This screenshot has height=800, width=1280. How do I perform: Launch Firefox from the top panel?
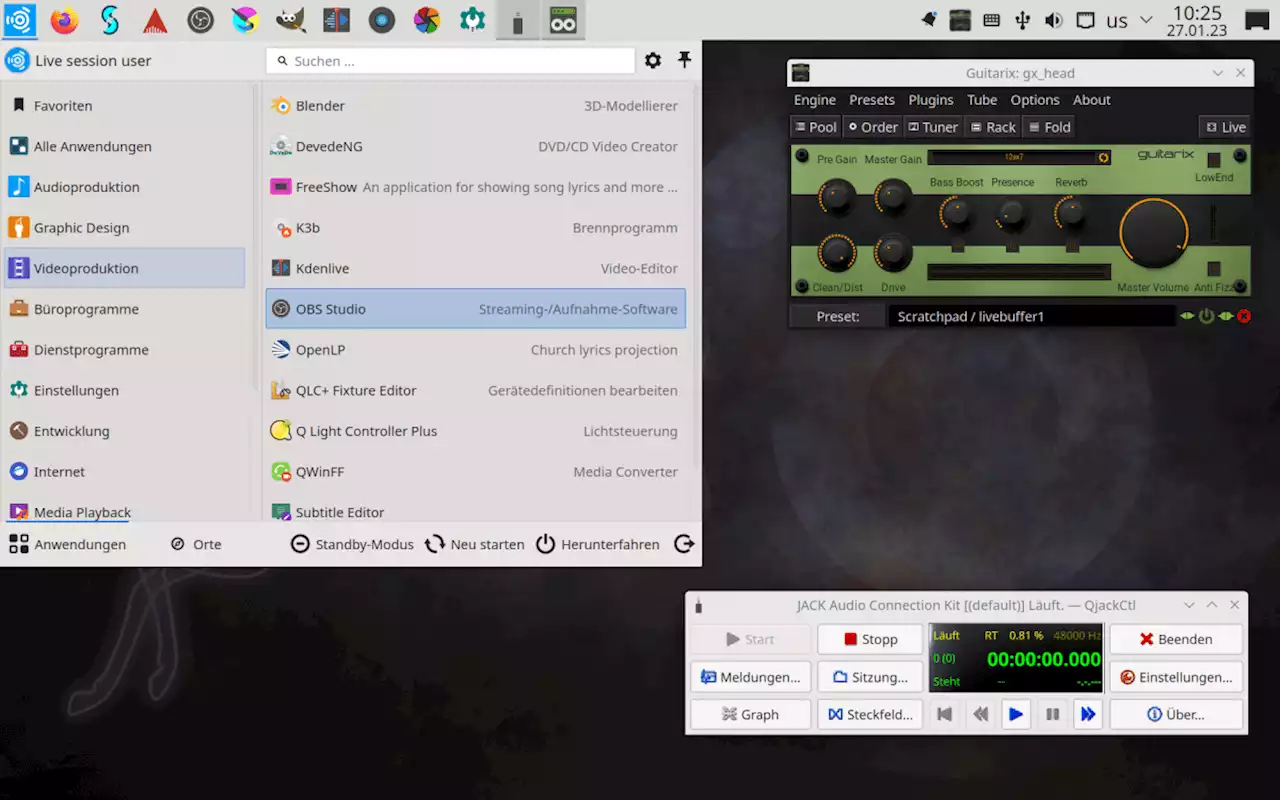point(64,19)
